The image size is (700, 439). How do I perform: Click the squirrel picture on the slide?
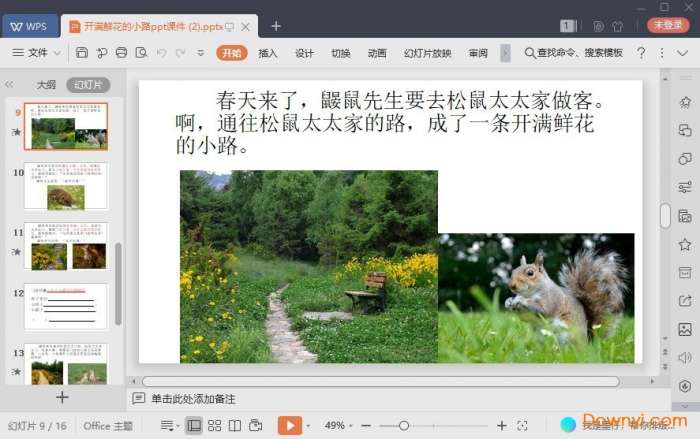pos(536,298)
